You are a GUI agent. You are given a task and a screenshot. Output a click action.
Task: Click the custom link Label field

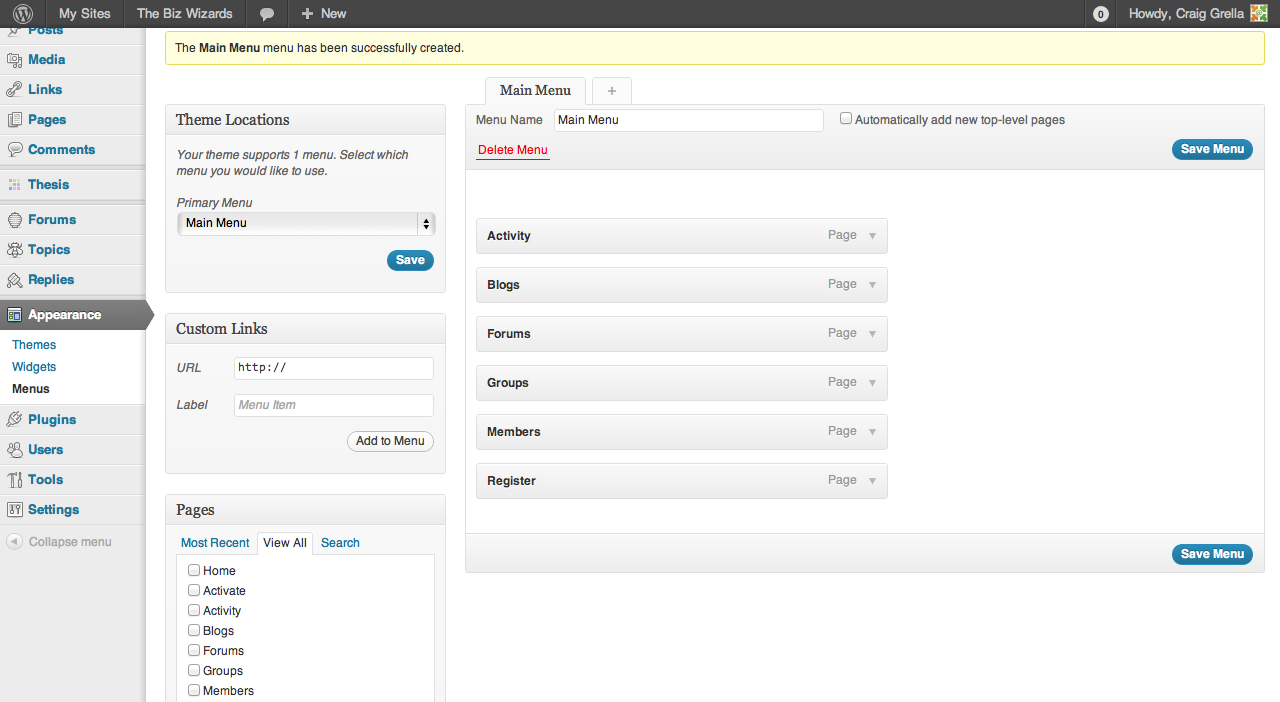(334, 405)
